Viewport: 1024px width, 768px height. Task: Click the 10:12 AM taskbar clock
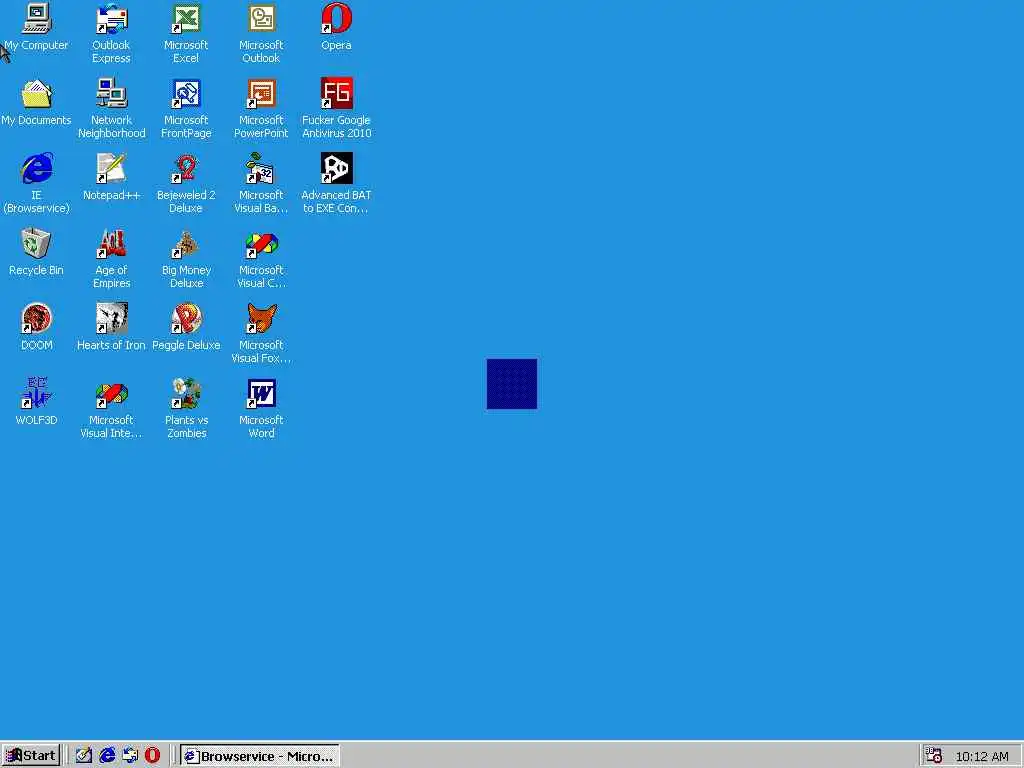[x=982, y=756]
